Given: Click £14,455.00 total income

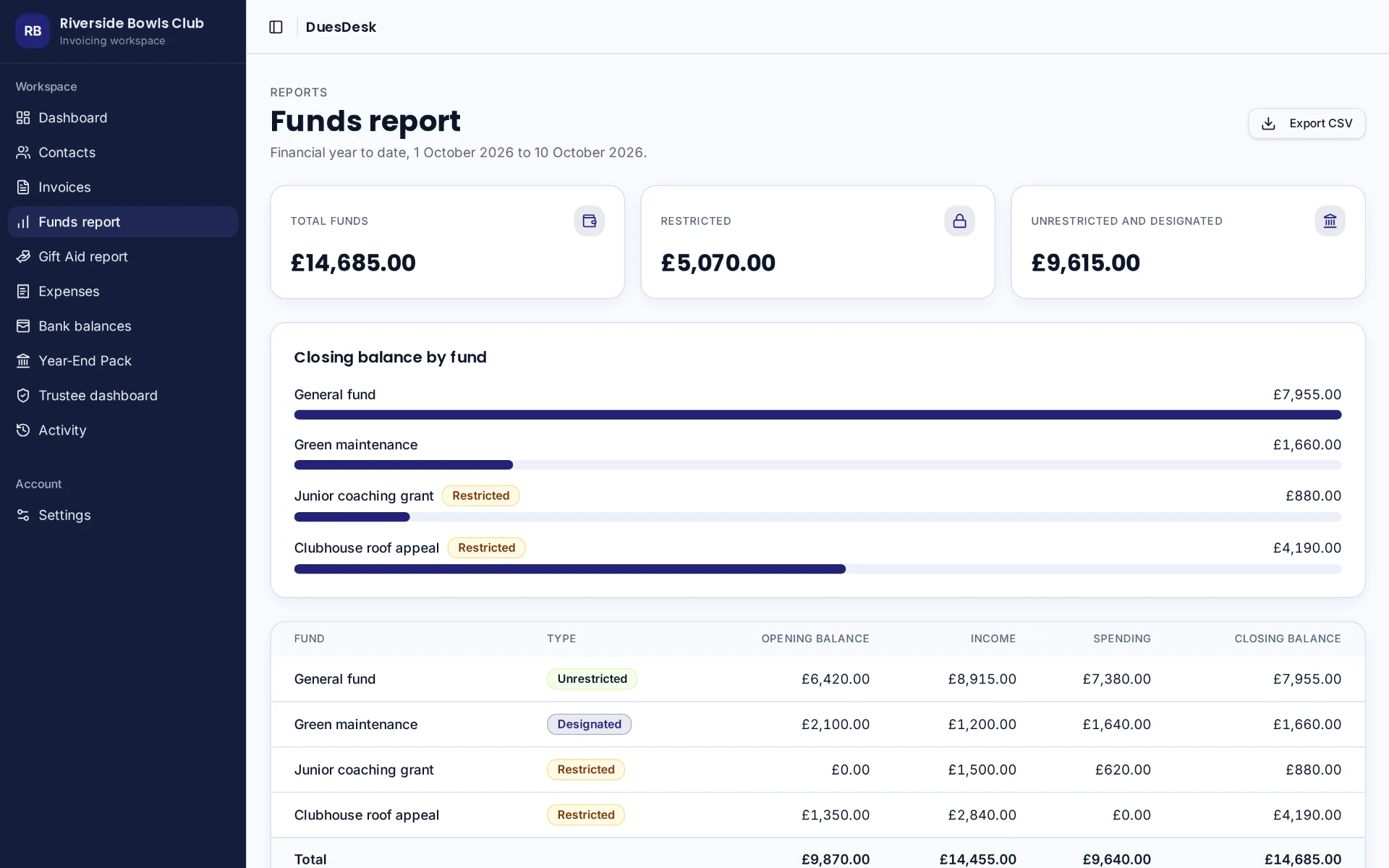Looking at the screenshot, I should (977, 859).
